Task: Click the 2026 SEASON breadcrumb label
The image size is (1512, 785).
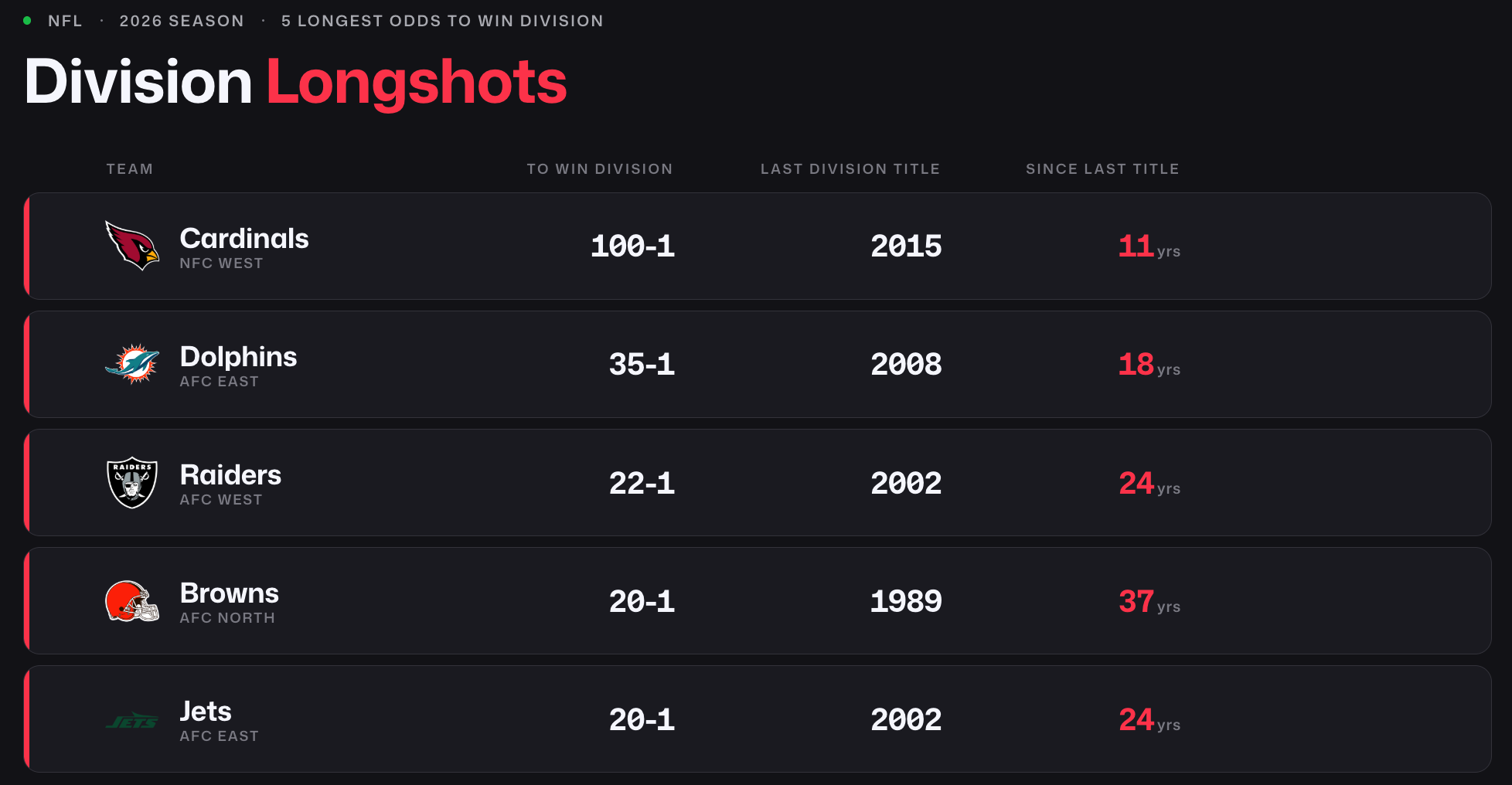Action: [182, 21]
